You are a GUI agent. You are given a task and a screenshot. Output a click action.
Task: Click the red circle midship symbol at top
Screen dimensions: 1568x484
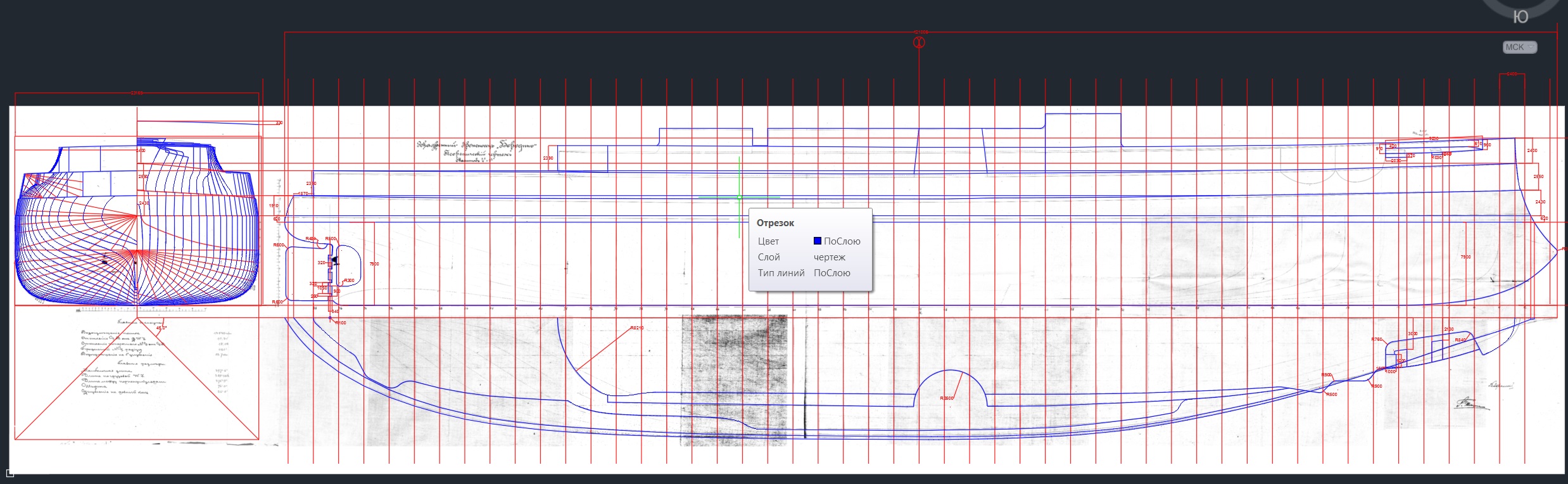919,42
